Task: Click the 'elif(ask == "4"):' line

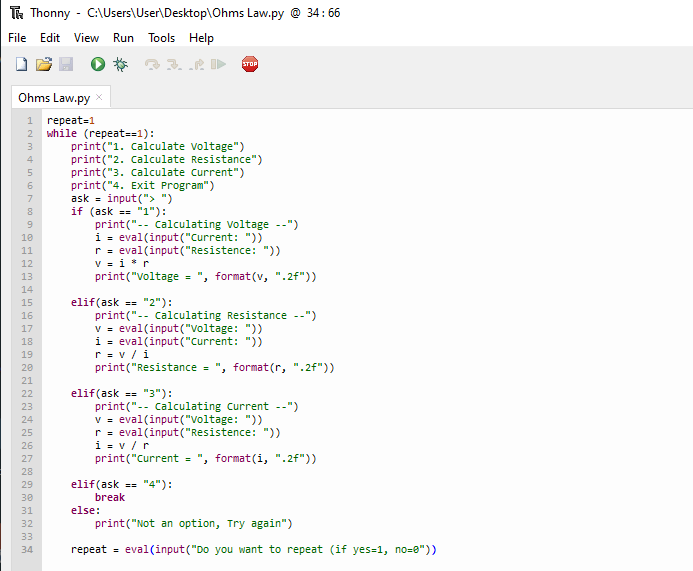Action: click(x=122, y=484)
